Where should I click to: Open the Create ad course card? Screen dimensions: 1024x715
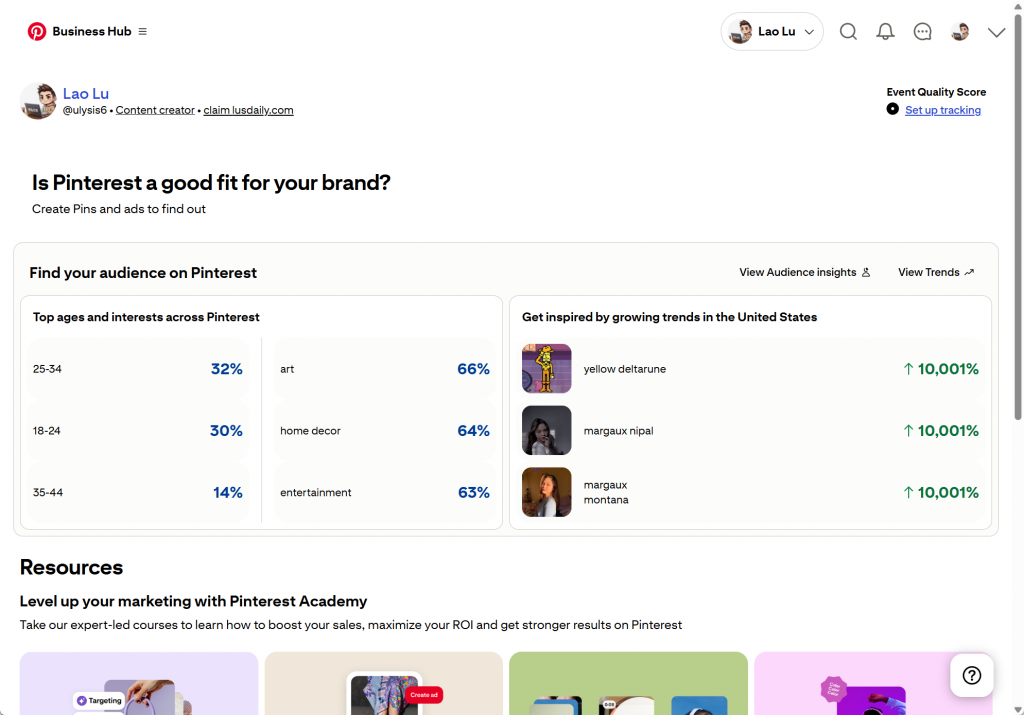(384, 683)
